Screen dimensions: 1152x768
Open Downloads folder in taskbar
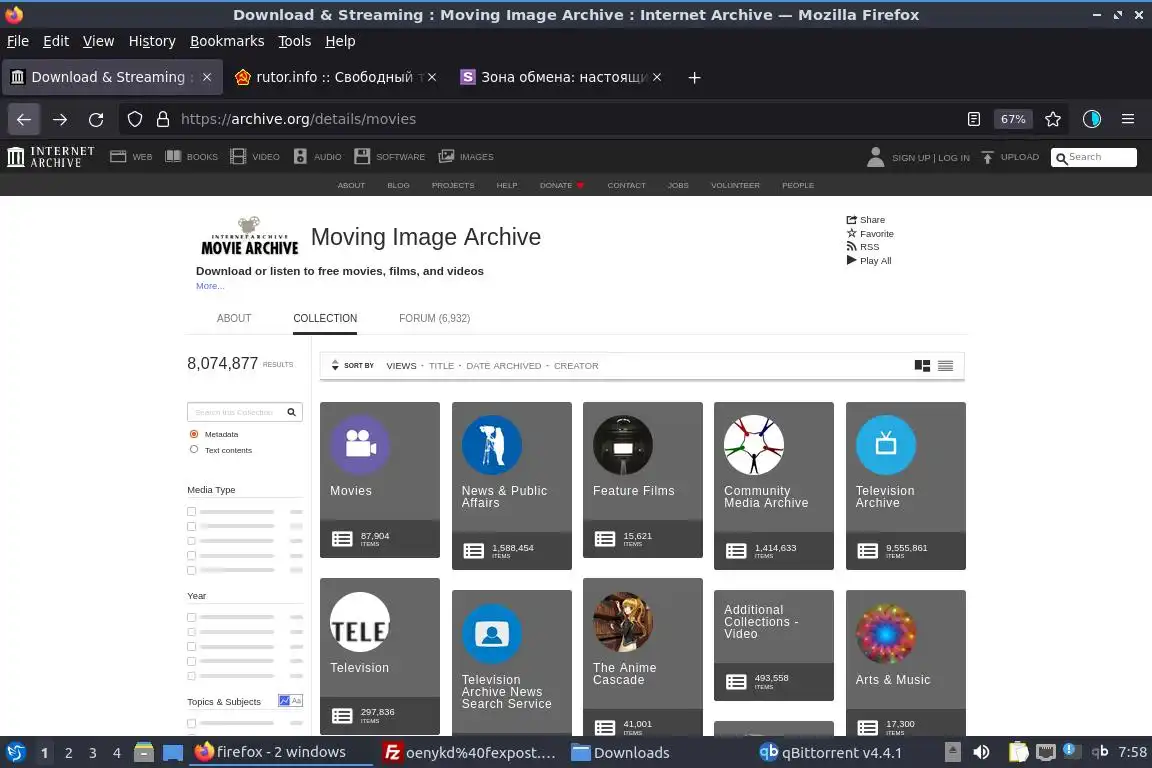point(621,753)
